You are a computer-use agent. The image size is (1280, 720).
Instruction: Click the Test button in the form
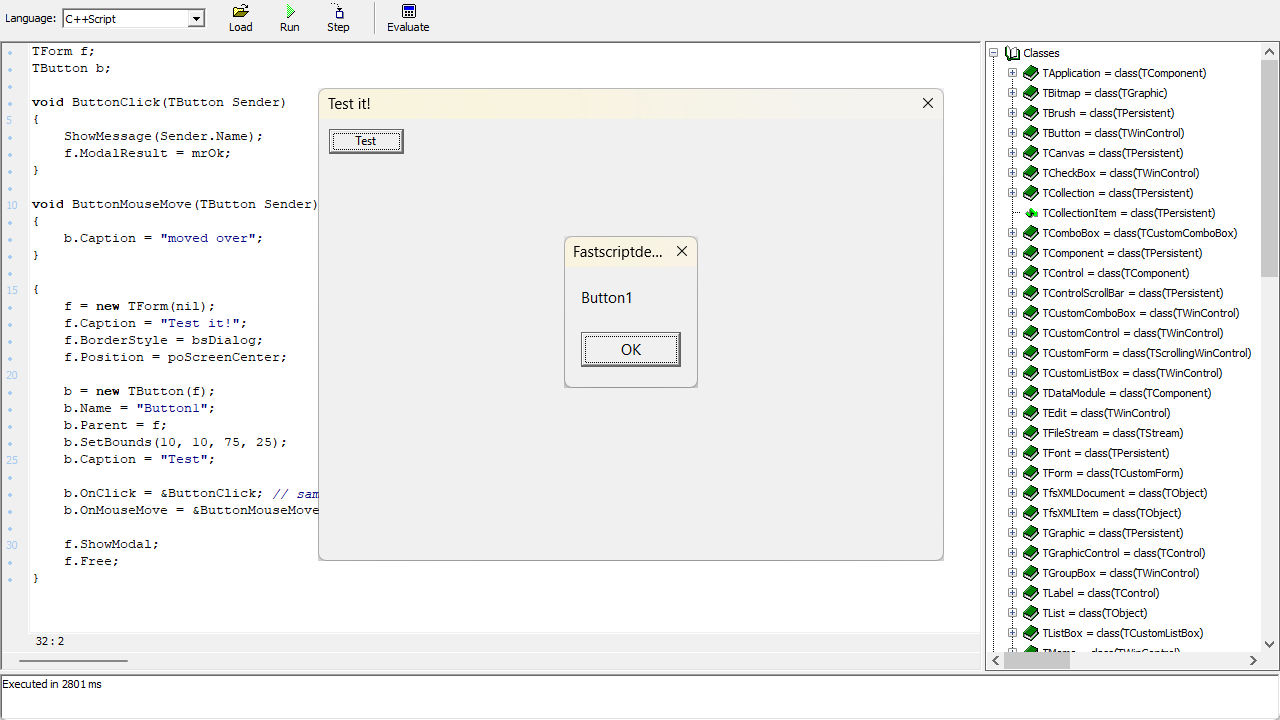(366, 141)
